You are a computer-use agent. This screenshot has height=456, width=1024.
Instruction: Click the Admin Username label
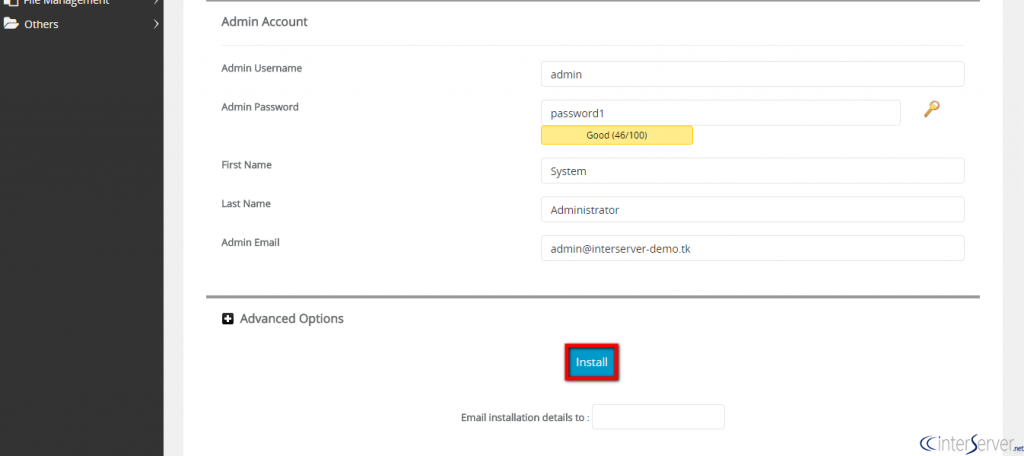click(x=261, y=68)
